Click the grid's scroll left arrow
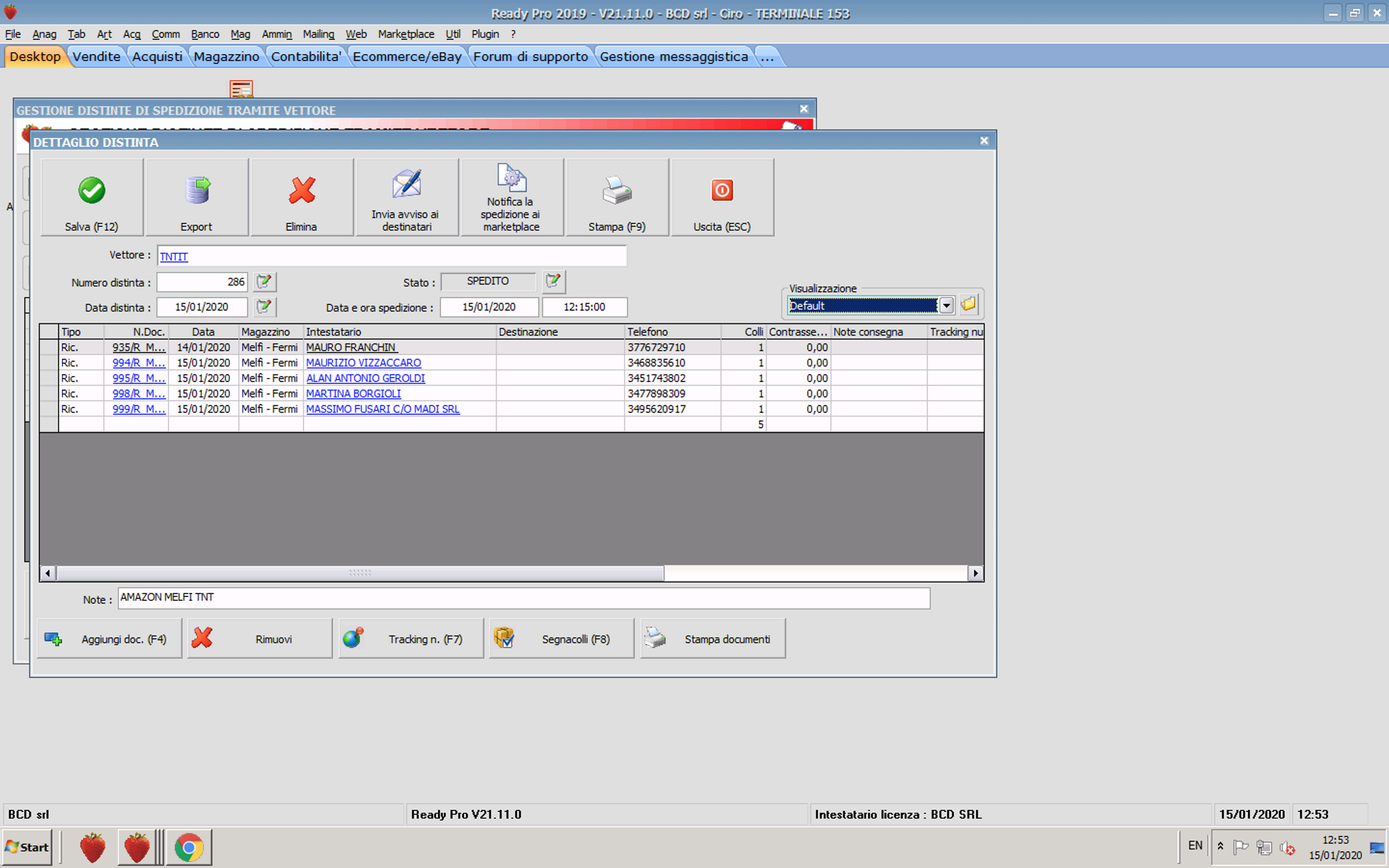 pos(48,573)
